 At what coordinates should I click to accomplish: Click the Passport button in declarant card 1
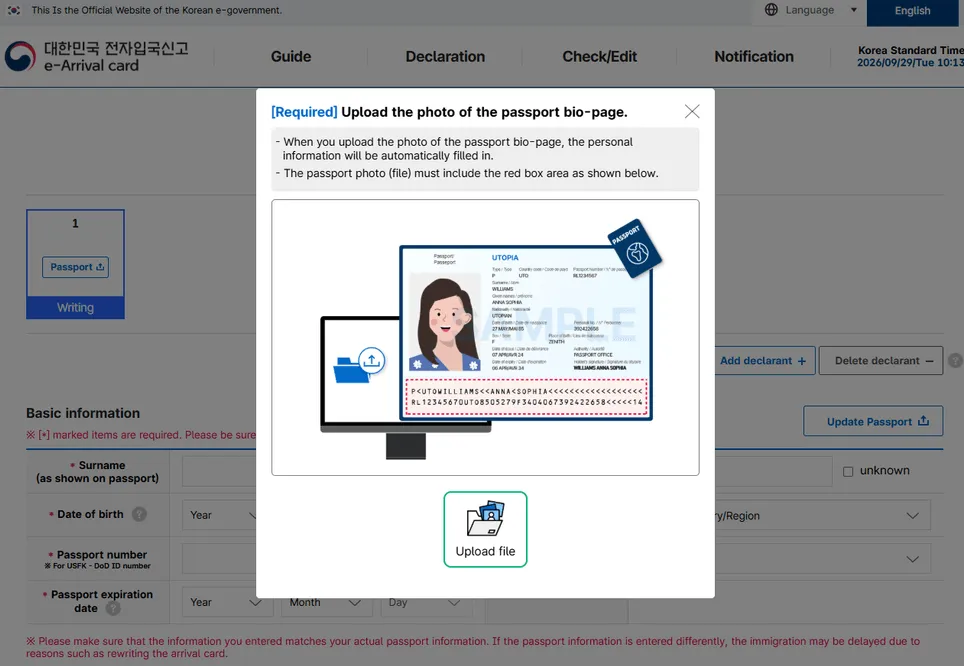pyautogui.click(x=76, y=267)
